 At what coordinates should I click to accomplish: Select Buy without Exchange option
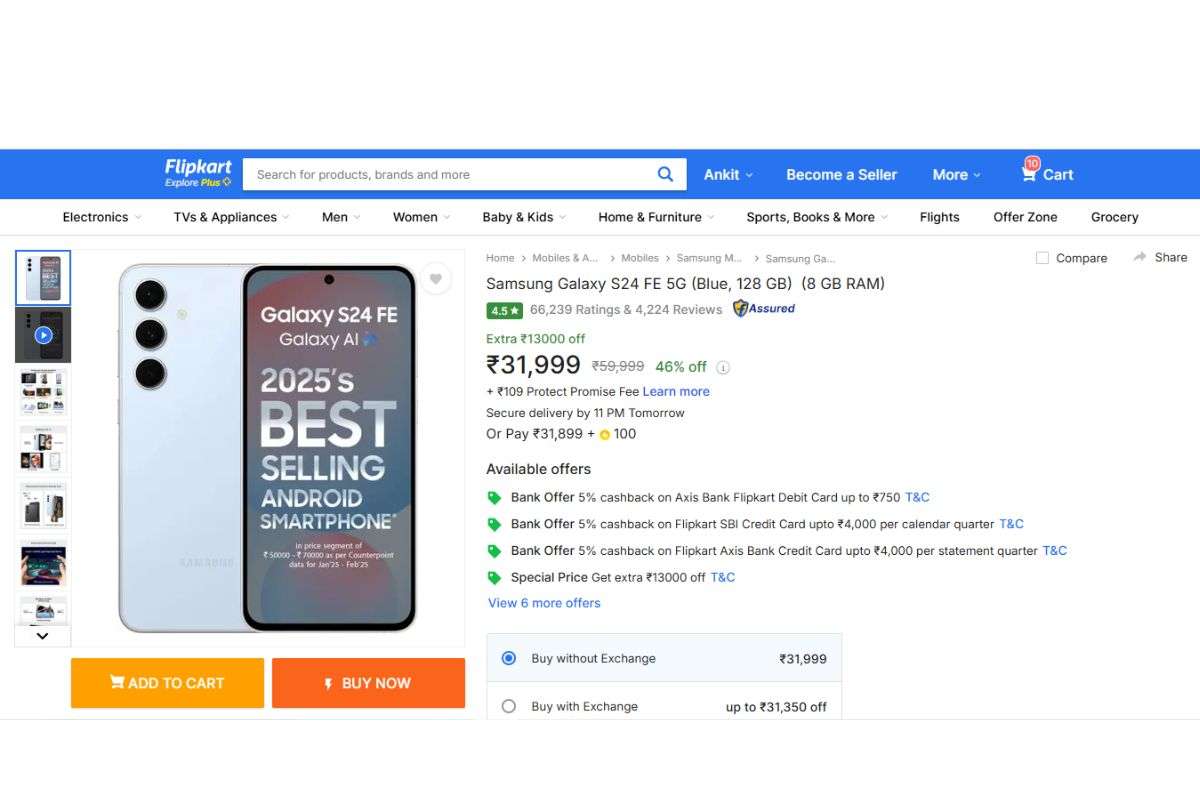[509, 658]
